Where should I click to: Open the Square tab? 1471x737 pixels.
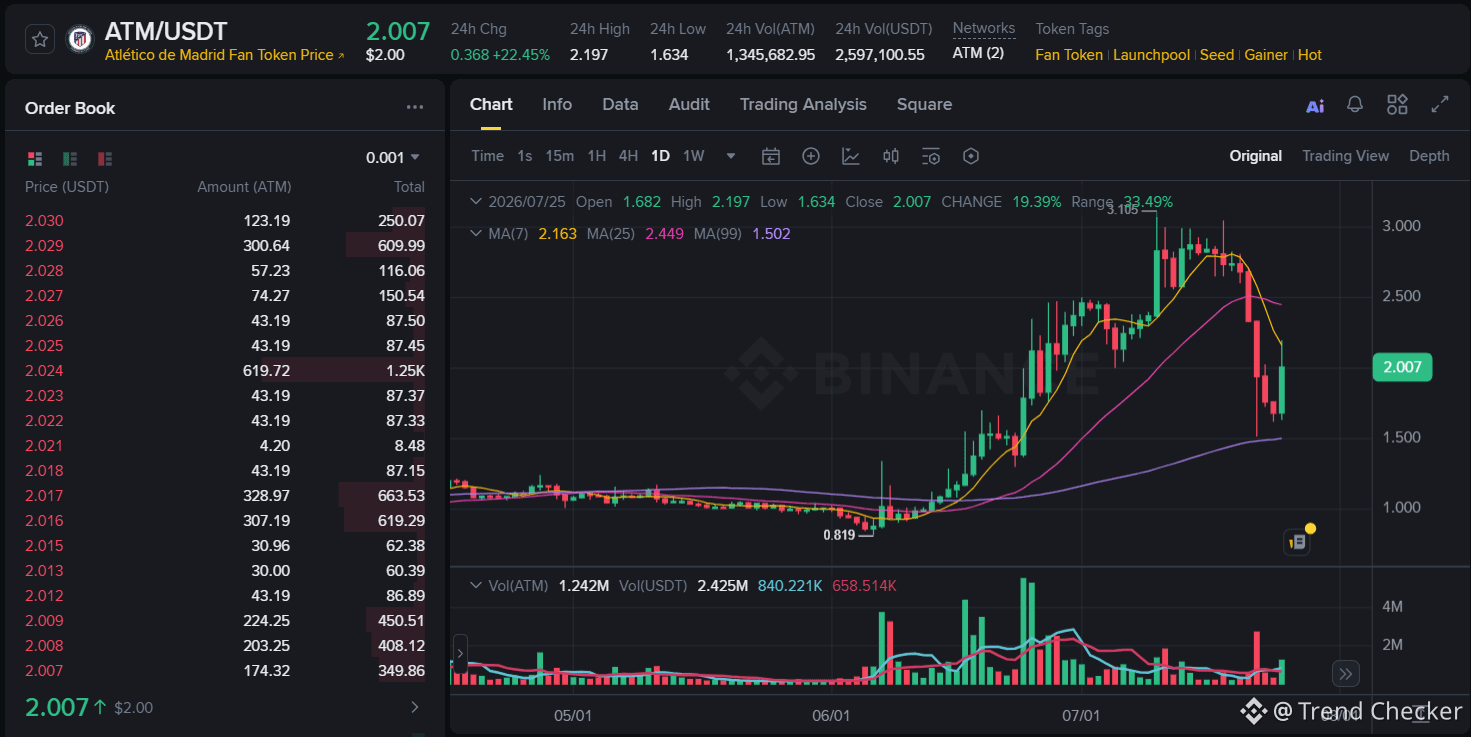[924, 104]
